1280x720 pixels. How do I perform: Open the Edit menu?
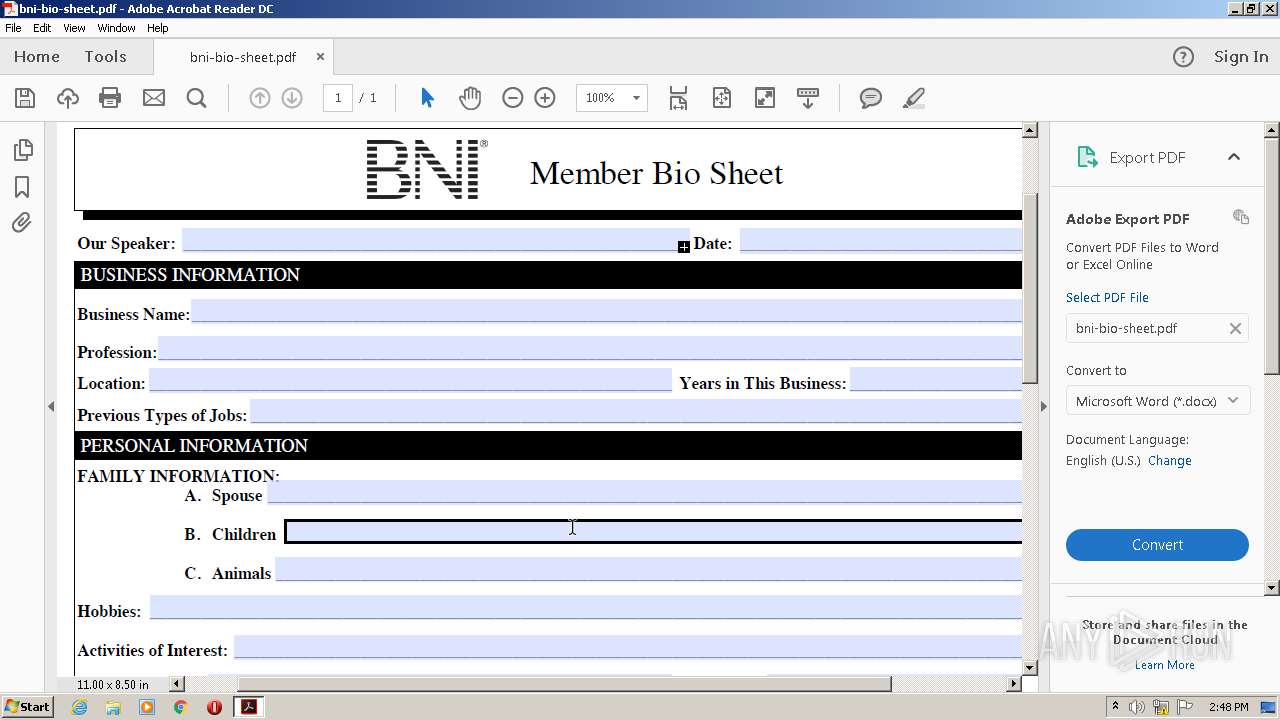[42, 28]
